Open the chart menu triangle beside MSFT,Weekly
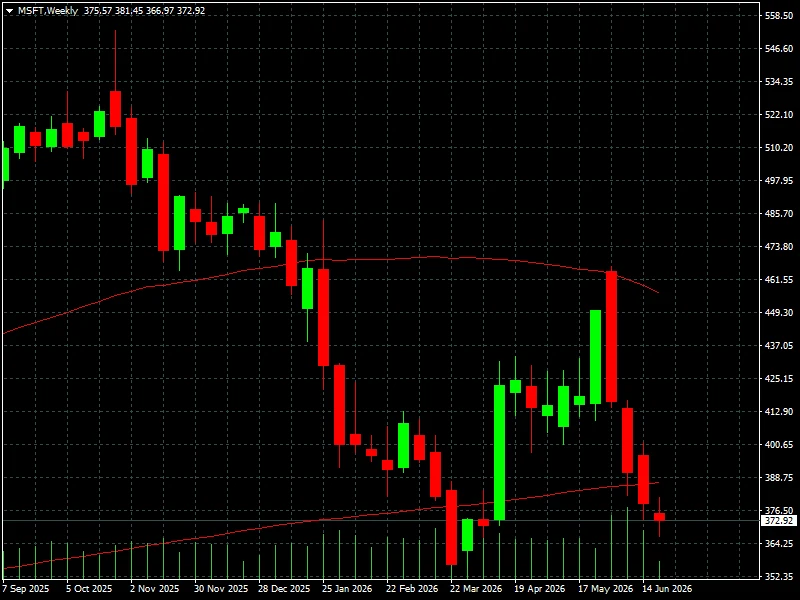 [x=9, y=11]
